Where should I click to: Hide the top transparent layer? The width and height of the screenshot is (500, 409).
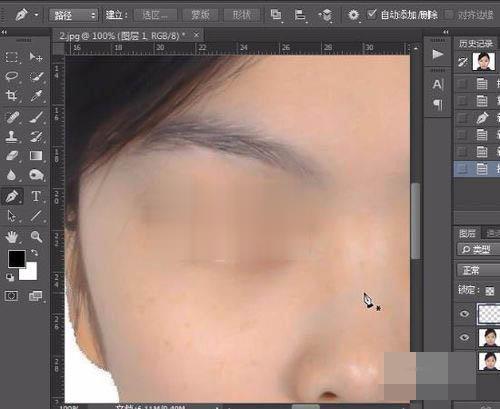point(464,314)
